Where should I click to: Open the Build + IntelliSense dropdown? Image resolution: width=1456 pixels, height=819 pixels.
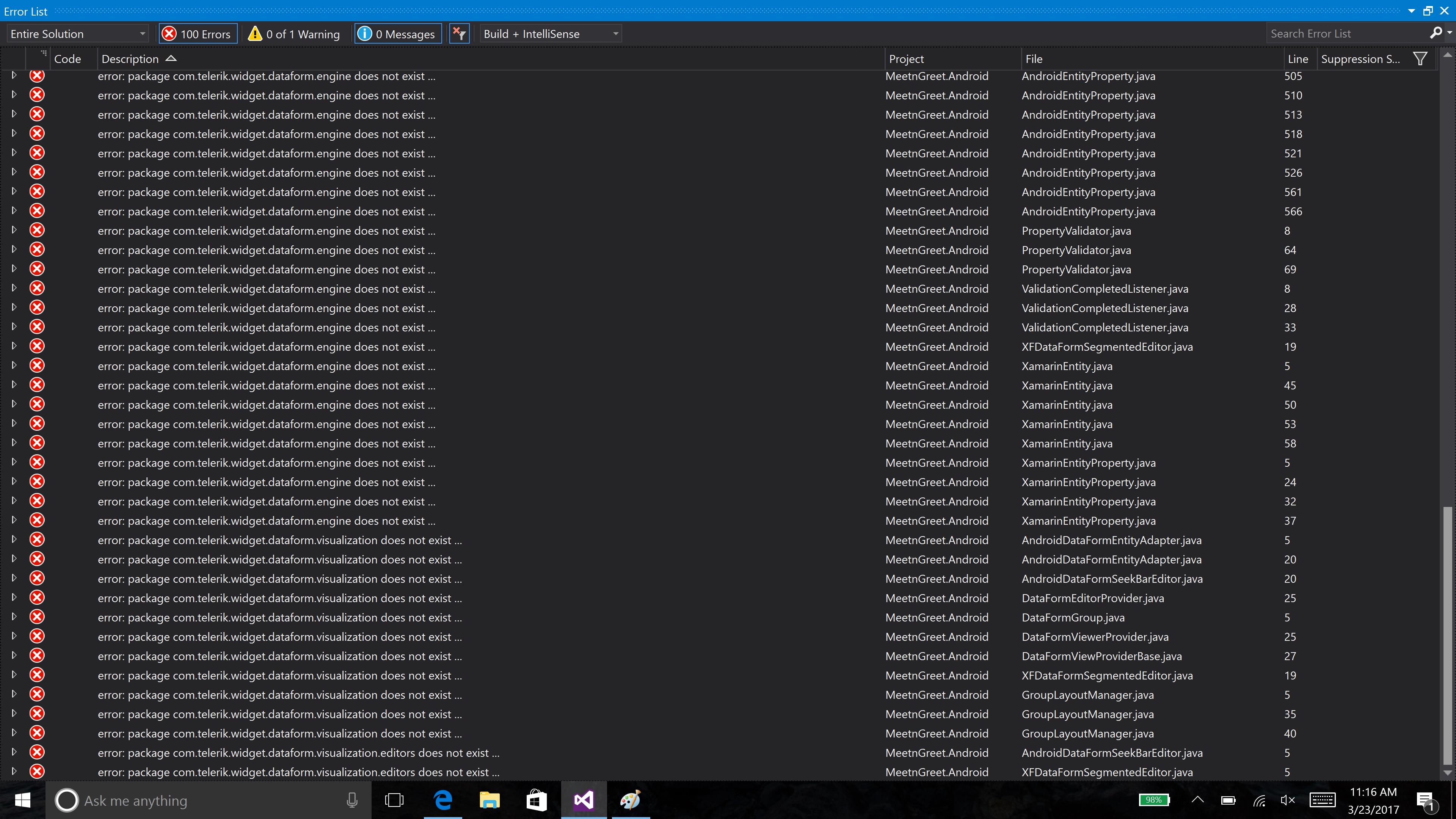tap(551, 34)
